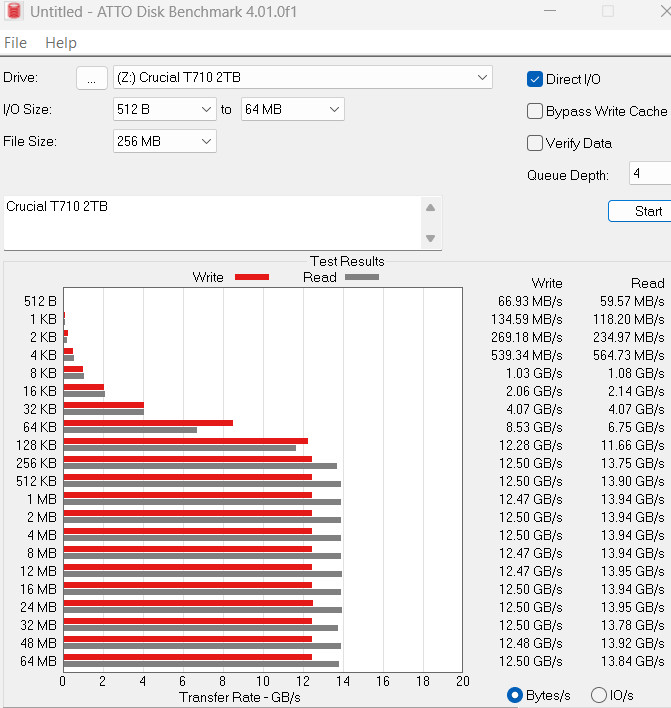This screenshot has height=708, width=671.
Task: Click the ATTO Disk Benchmark app icon
Action: coord(14,11)
